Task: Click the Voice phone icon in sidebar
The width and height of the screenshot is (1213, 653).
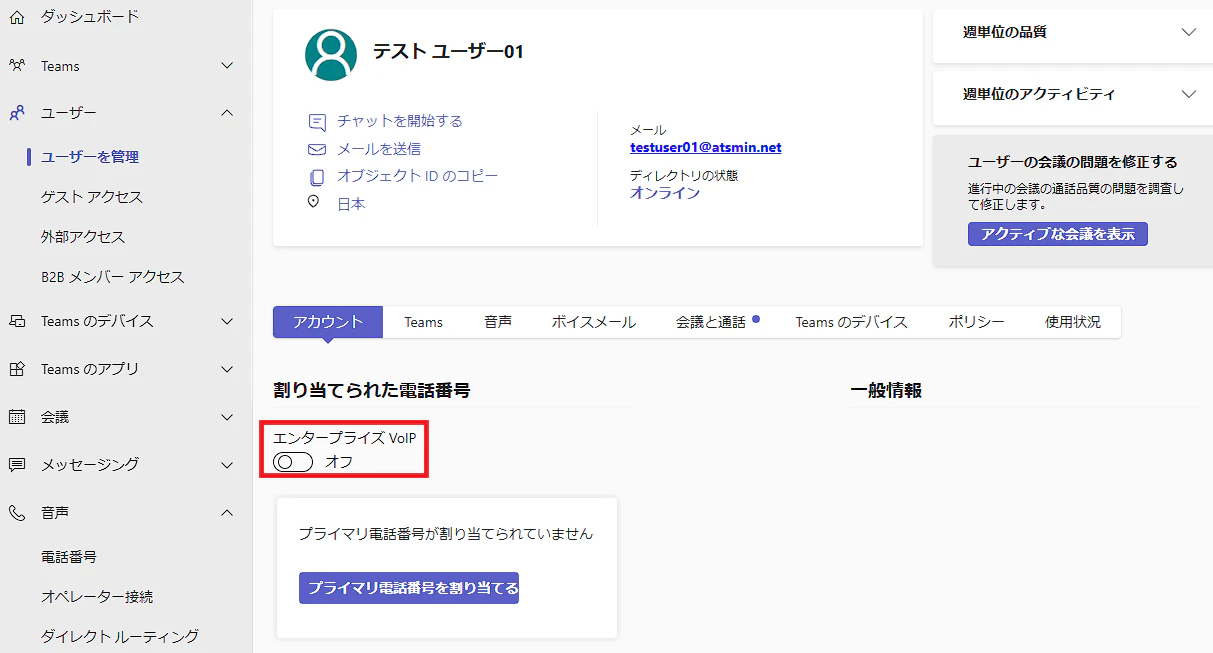Action: 17,513
